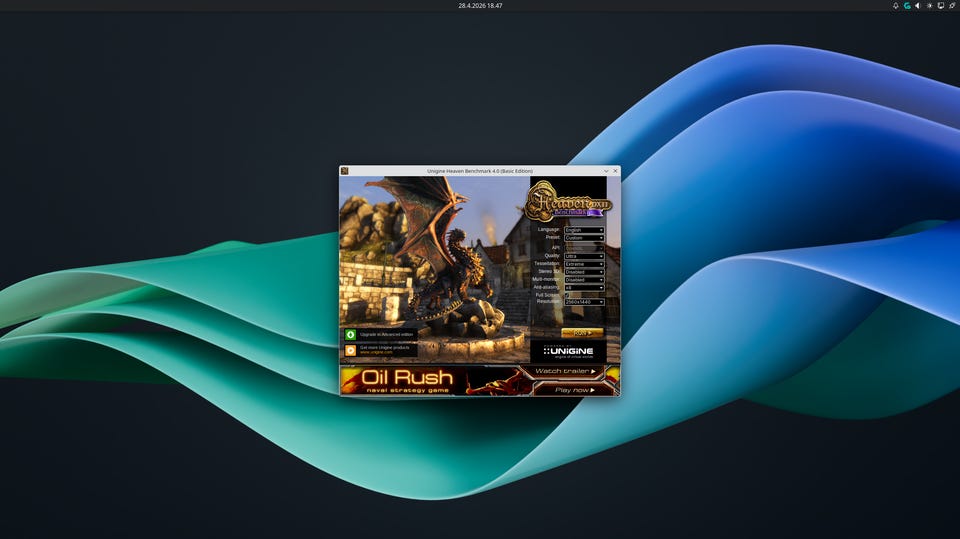
Task: Toggle the Full Screen checkbox
Action: 567,295
